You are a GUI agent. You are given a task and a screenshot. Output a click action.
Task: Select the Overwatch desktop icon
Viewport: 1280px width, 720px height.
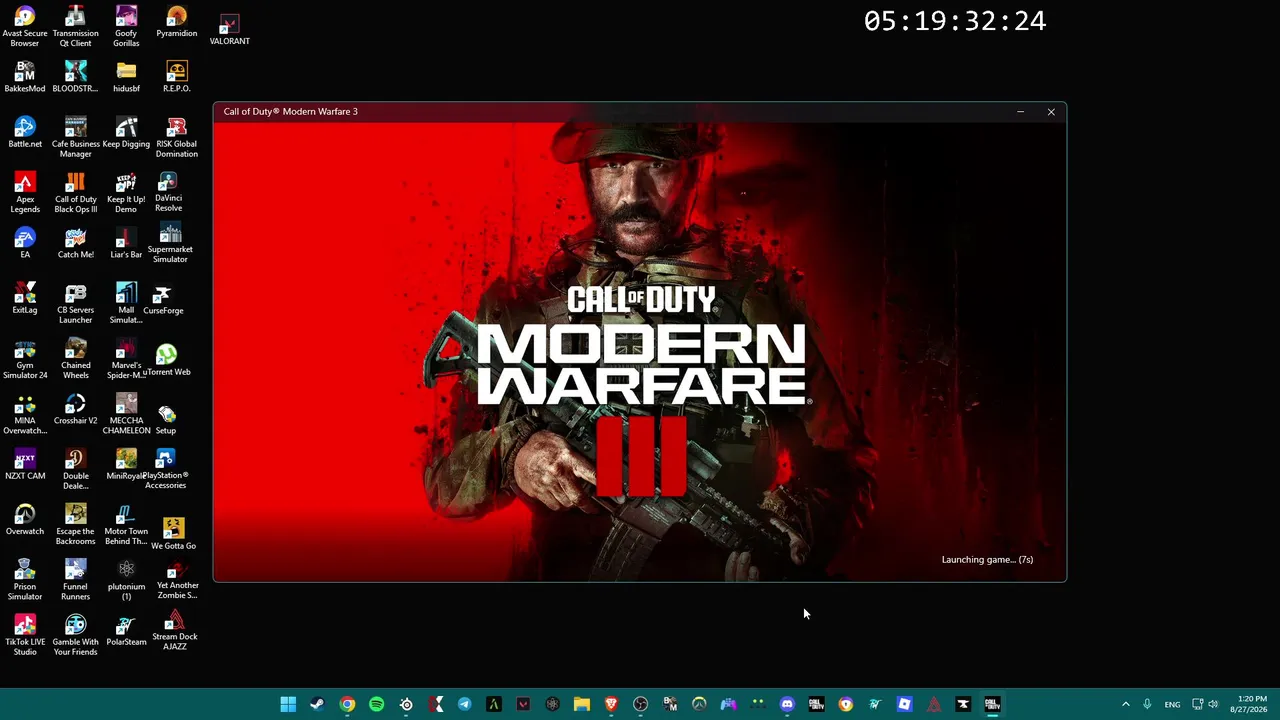(25, 520)
